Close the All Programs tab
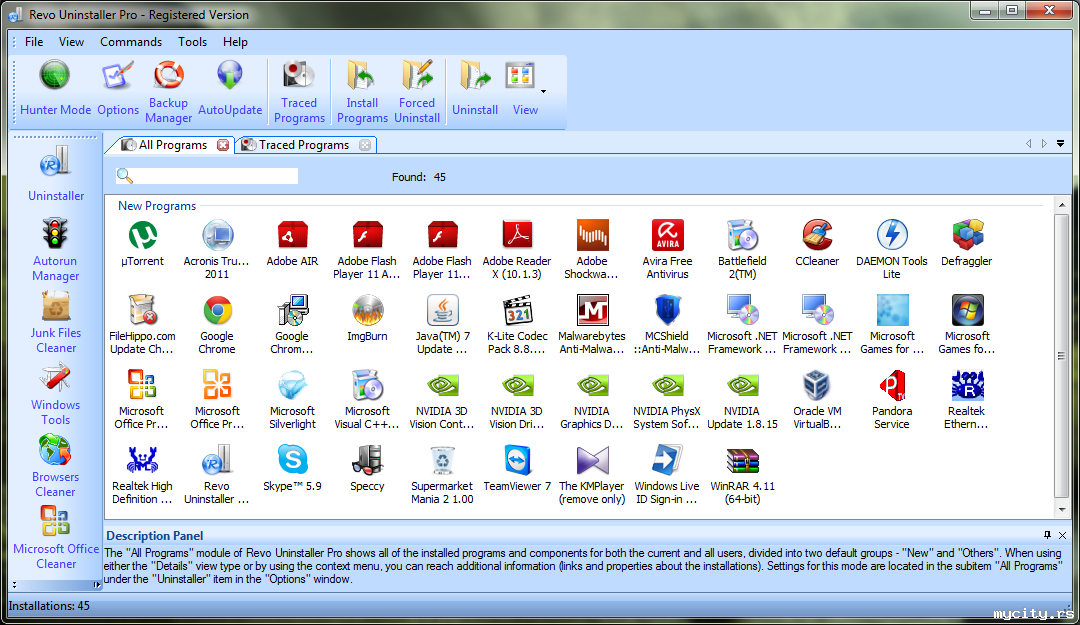This screenshot has width=1080, height=625. pyautogui.click(x=223, y=145)
